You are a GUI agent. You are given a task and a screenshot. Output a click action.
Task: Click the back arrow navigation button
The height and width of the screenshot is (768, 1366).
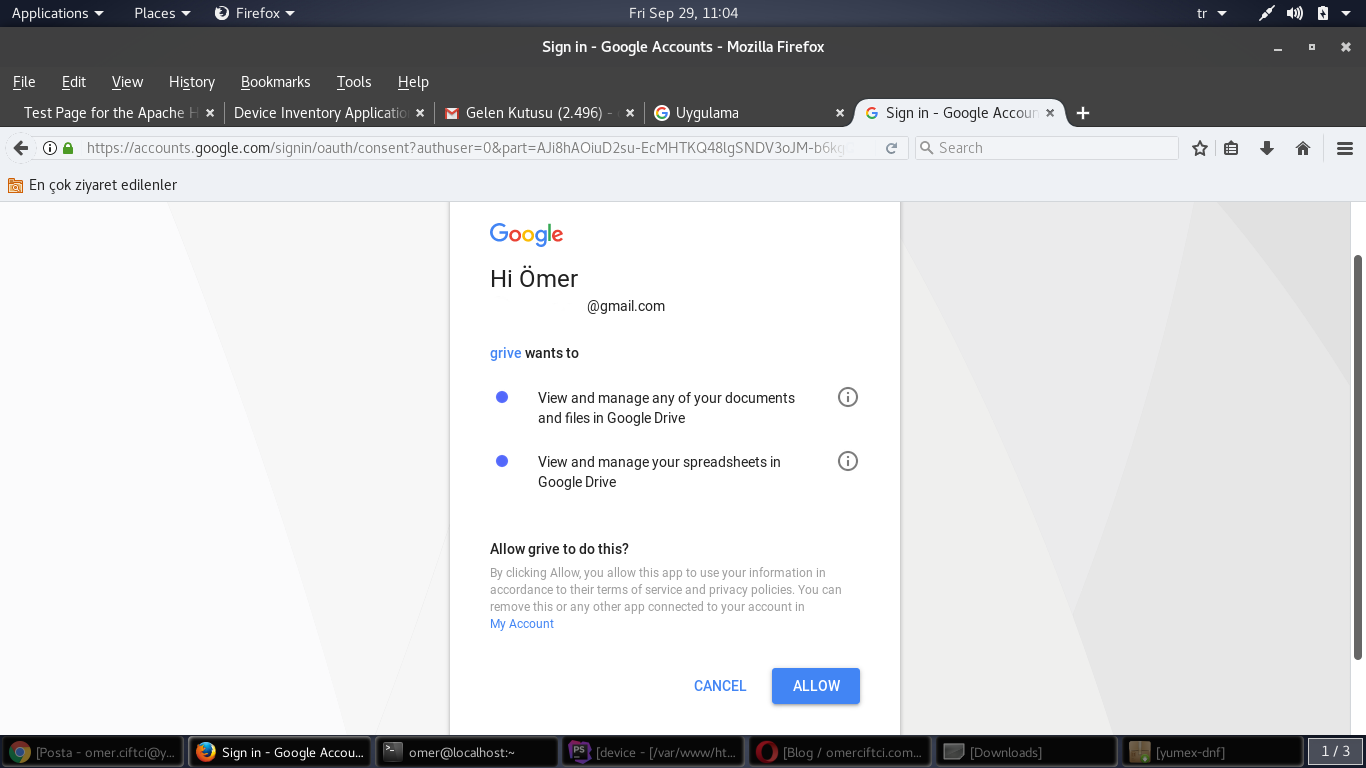coord(20,148)
